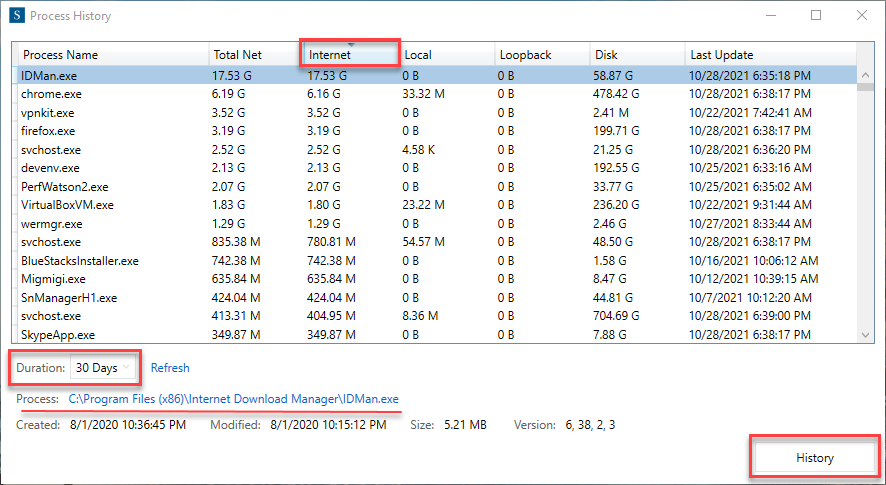Select the wermgr.exe process
This screenshot has width=886, height=485.
click(x=434, y=223)
